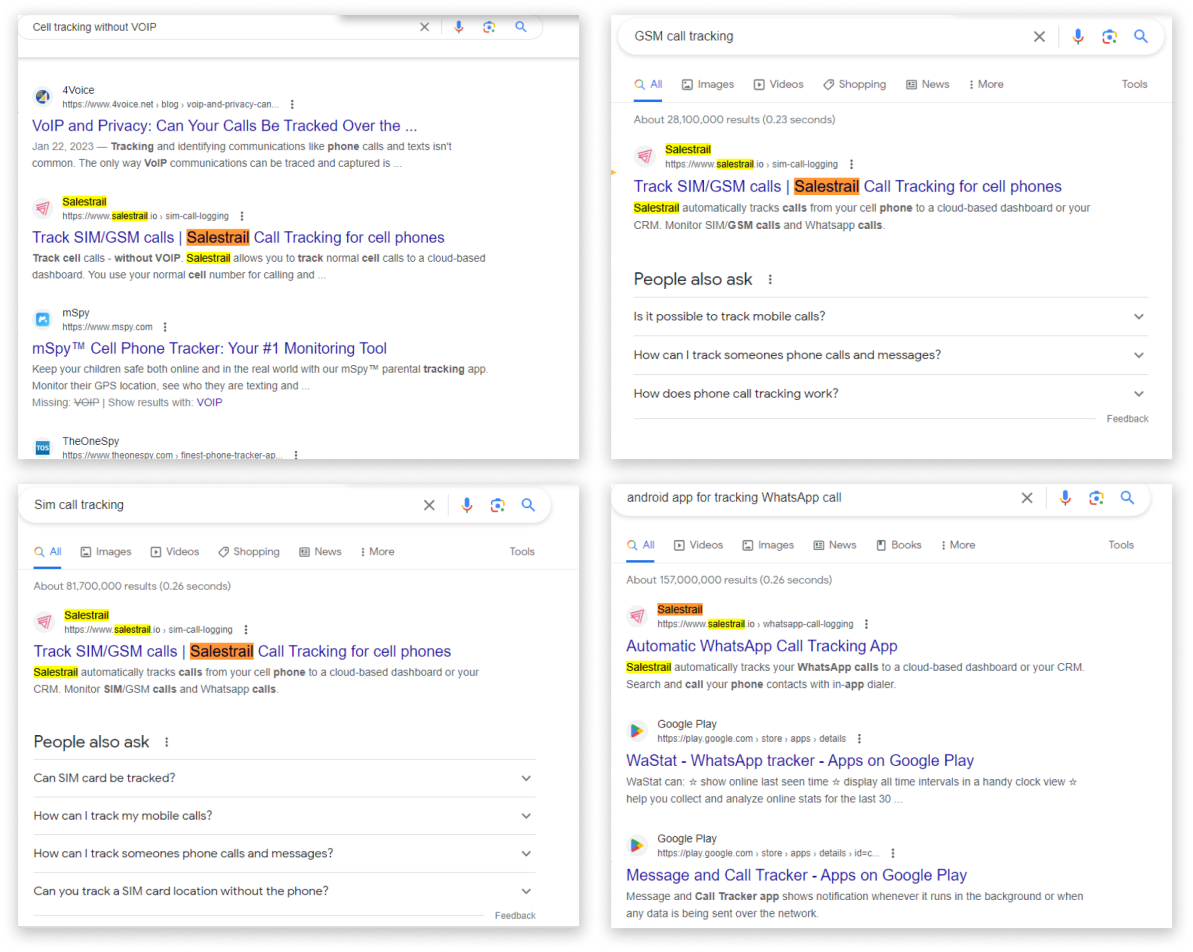Expand 'Can SIM card be tracked?' question

pos(284,778)
